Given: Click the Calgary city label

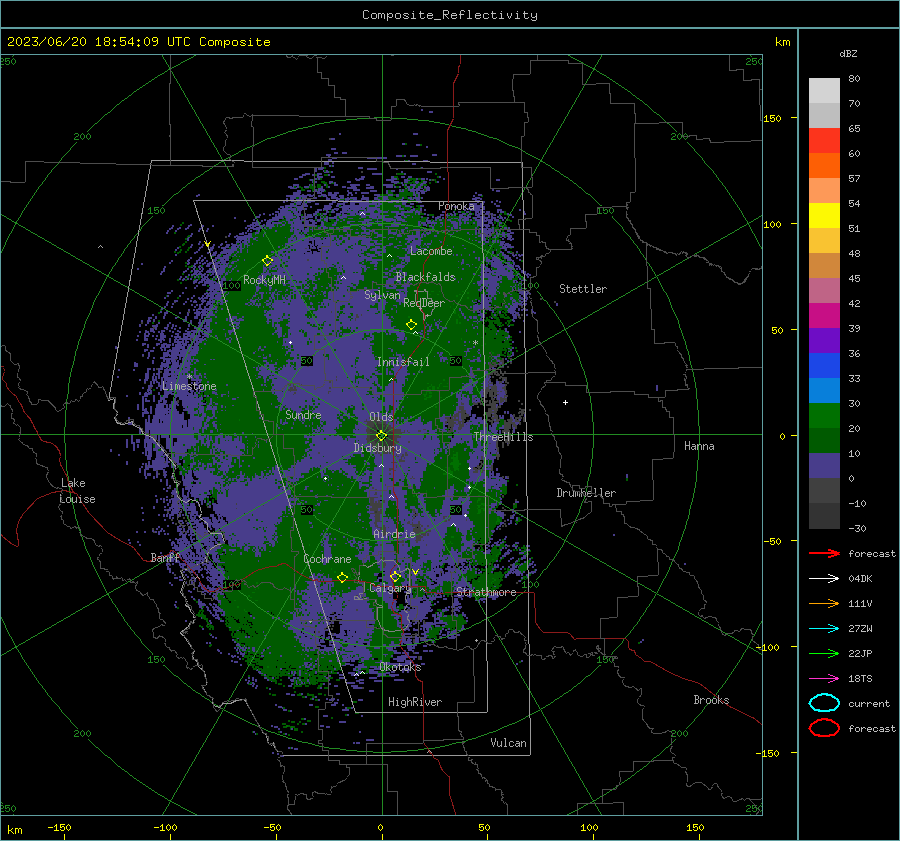Looking at the screenshot, I should 390,588.
